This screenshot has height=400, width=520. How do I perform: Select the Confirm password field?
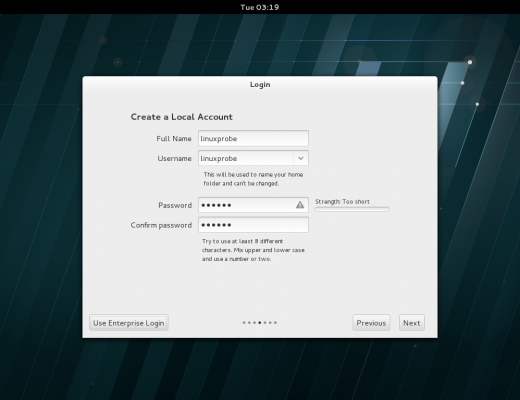tap(253, 225)
